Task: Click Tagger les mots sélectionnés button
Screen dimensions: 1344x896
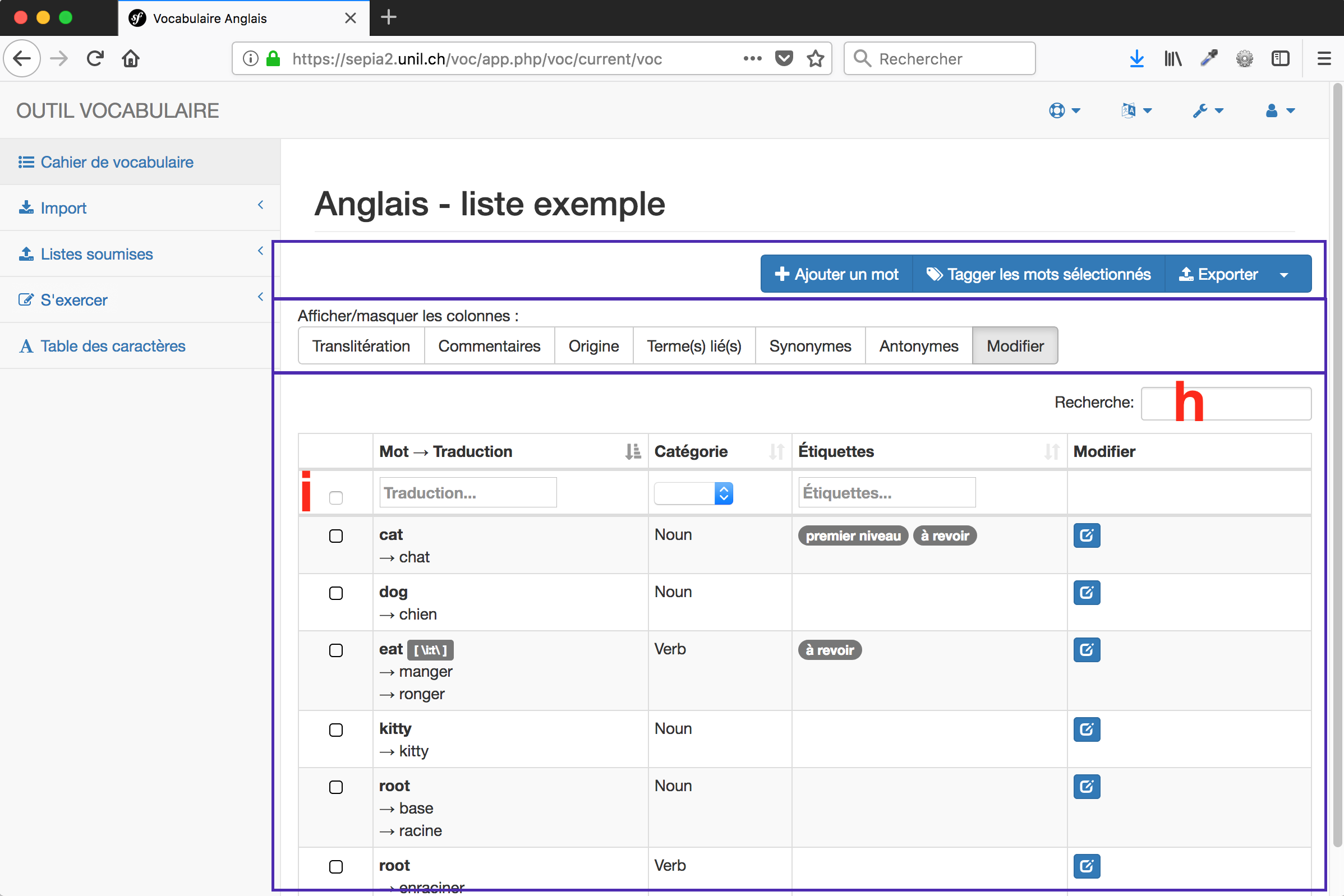Action: [x=1038, y=274]
